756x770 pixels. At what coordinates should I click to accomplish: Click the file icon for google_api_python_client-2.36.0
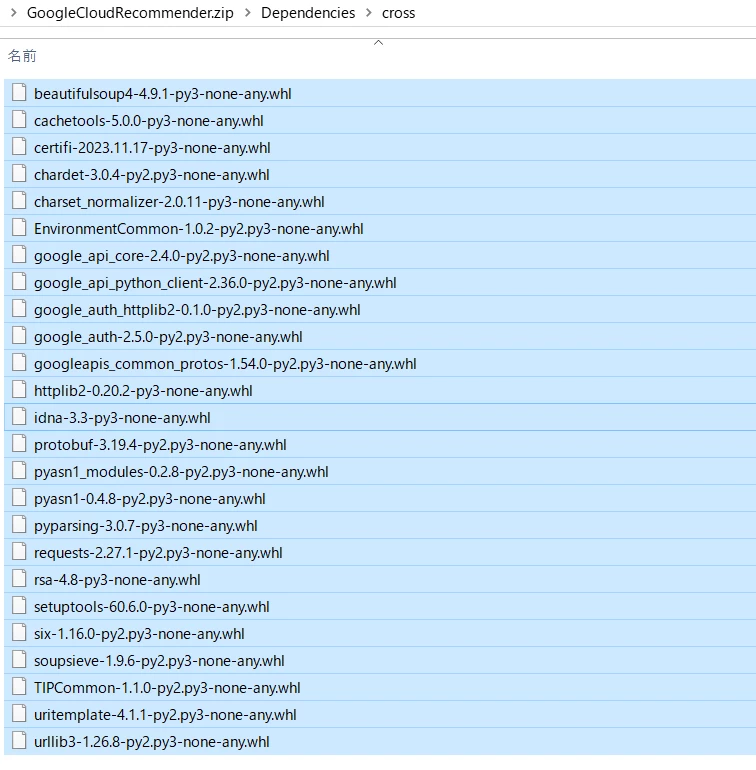coord(19,281)
